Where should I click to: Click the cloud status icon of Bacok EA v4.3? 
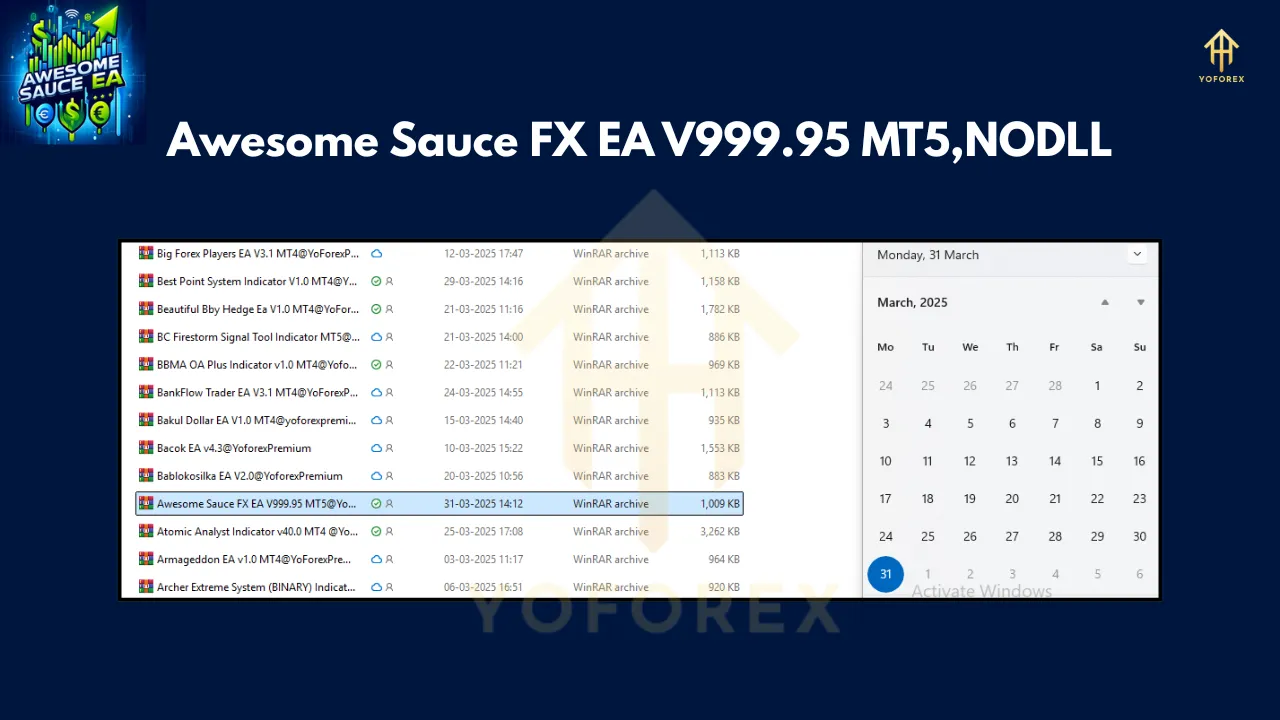[377, 448]
